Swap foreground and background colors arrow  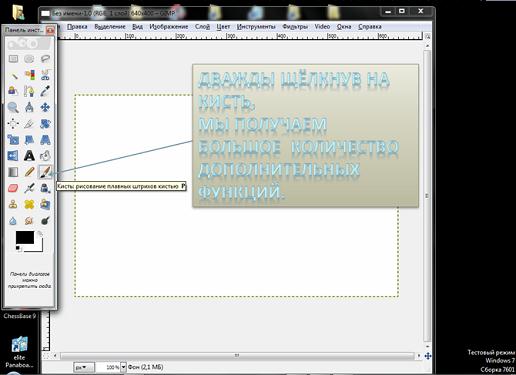pos(40,234)
